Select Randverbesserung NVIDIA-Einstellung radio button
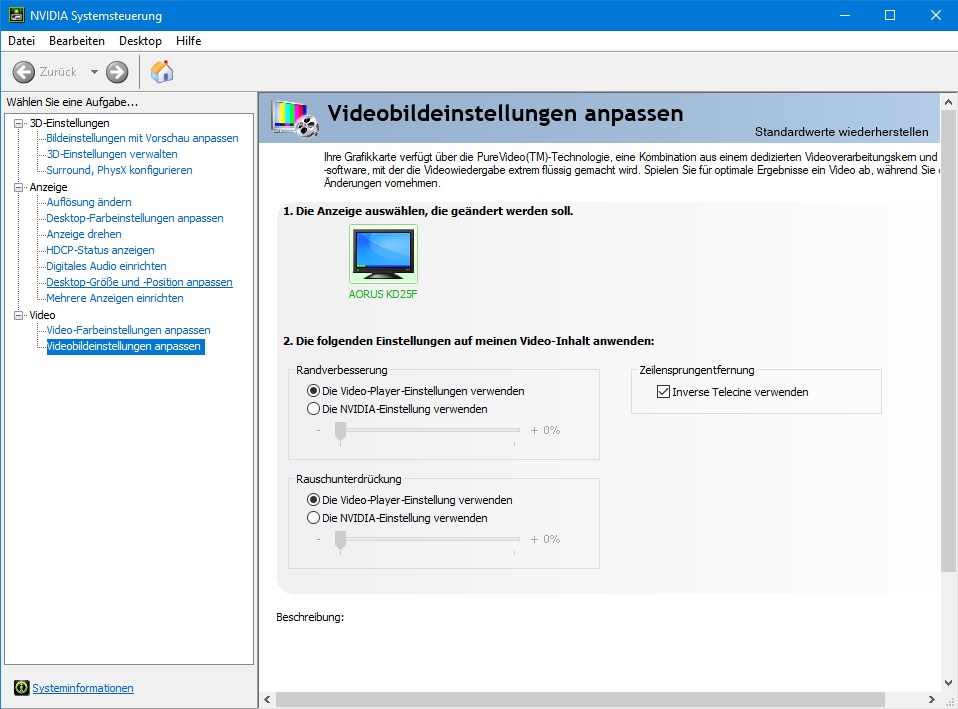This screenshot has height=709, width=958. [x=313, y=409]
